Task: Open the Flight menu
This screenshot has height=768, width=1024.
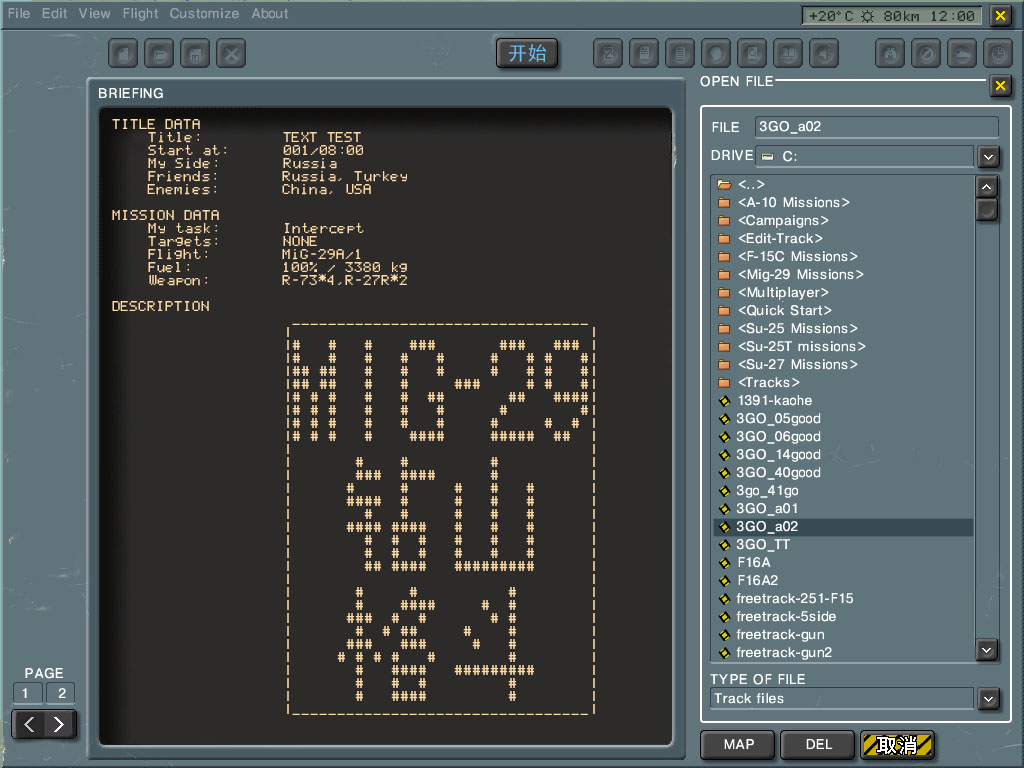Action: point(140,14)
